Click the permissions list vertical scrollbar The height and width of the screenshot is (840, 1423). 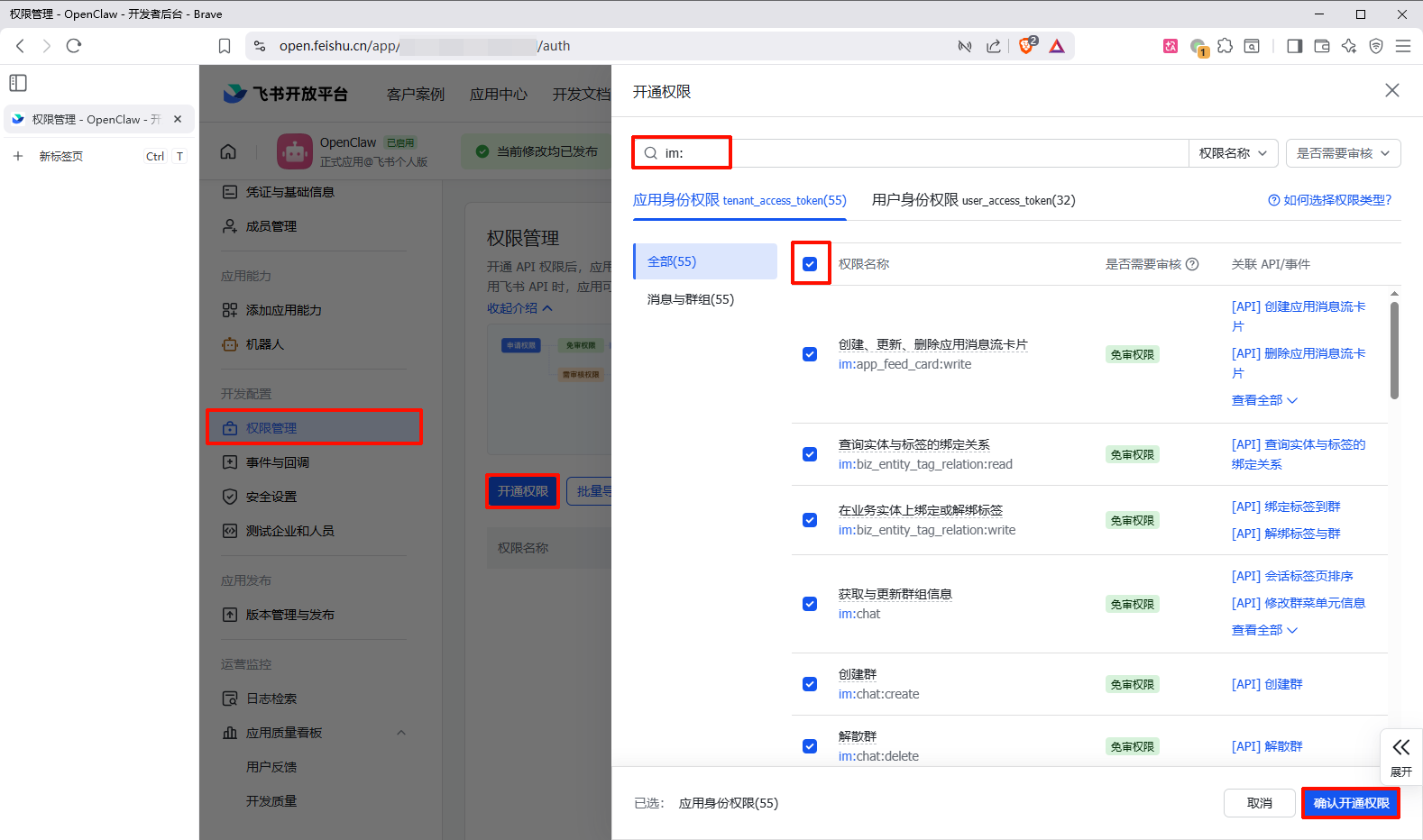click(x=1394, y=351)
